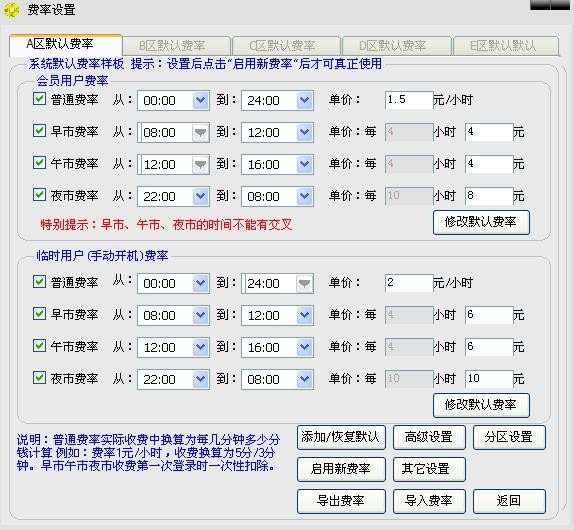The width and height of the screenshot is (574, 530).
Task: Toggle temporary user 午市费率 checkbox
Action: pyautogui.click(x=39, y=346)
